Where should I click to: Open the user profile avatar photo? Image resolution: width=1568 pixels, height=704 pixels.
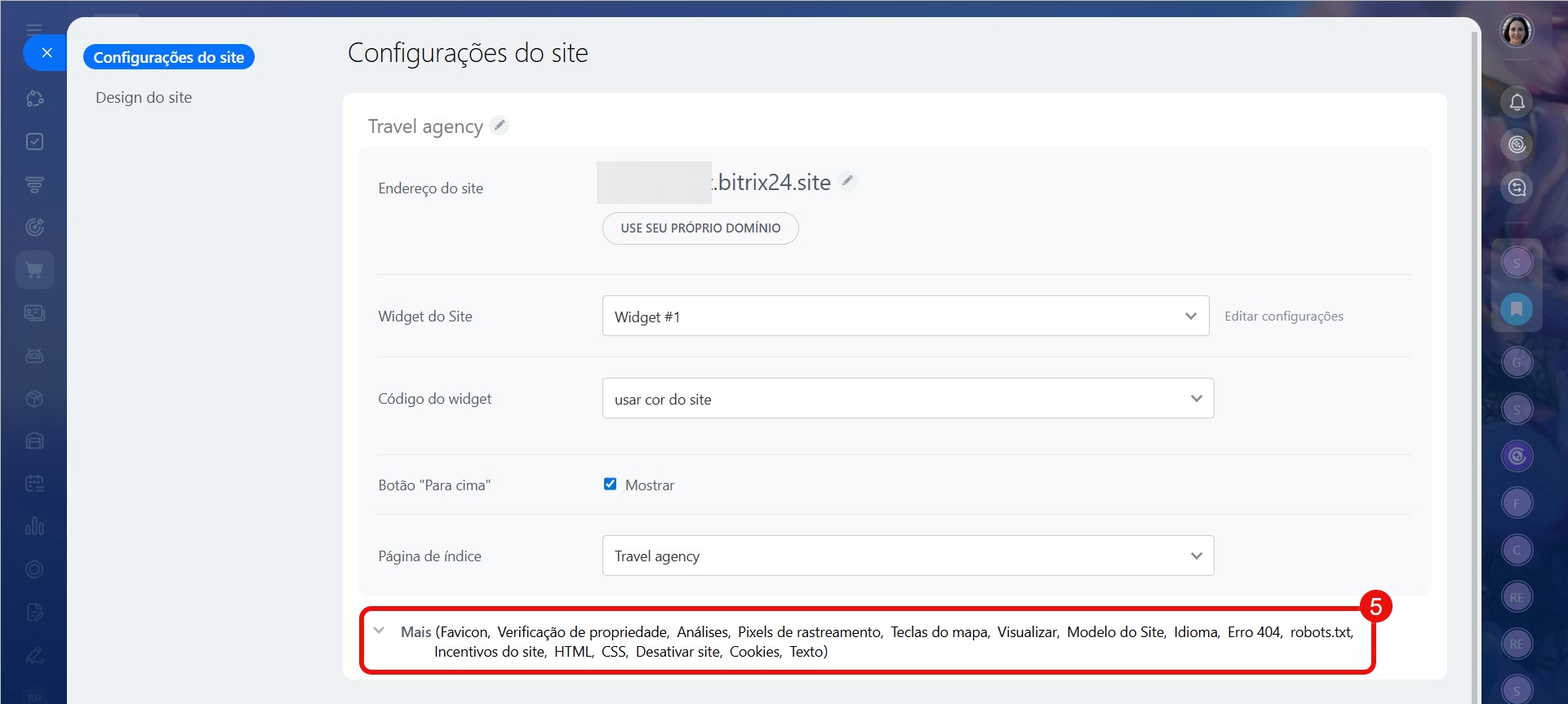1517,31
